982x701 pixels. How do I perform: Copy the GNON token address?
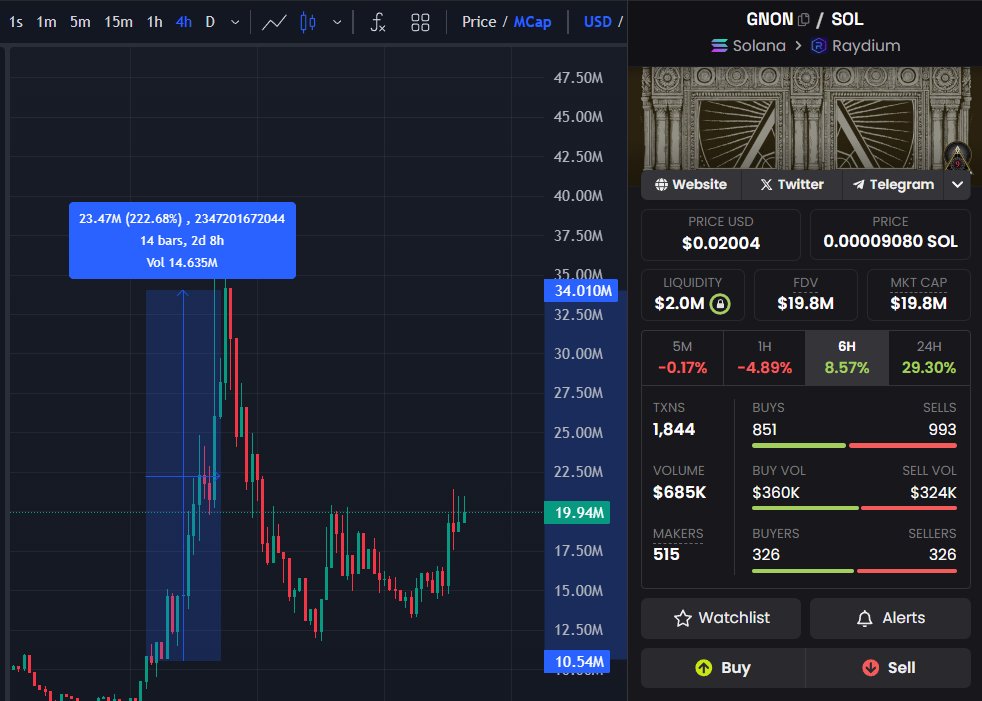click(x=804, y=19)
